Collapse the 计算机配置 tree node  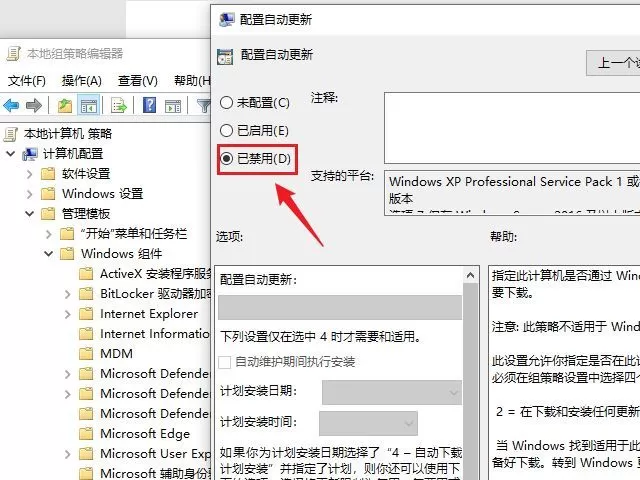click(11, 154)
